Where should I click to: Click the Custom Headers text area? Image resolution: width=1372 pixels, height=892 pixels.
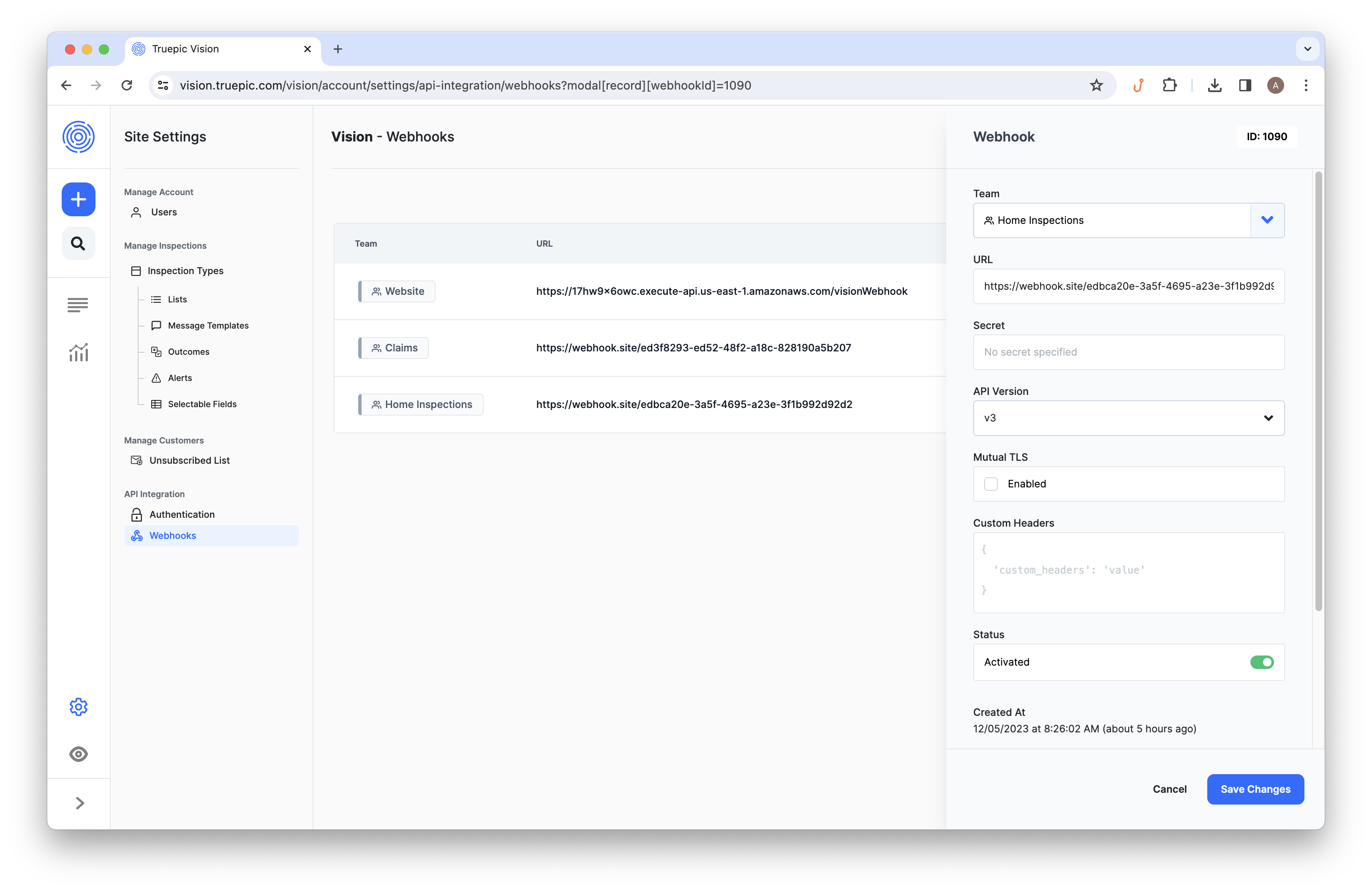pos(1128,572)
